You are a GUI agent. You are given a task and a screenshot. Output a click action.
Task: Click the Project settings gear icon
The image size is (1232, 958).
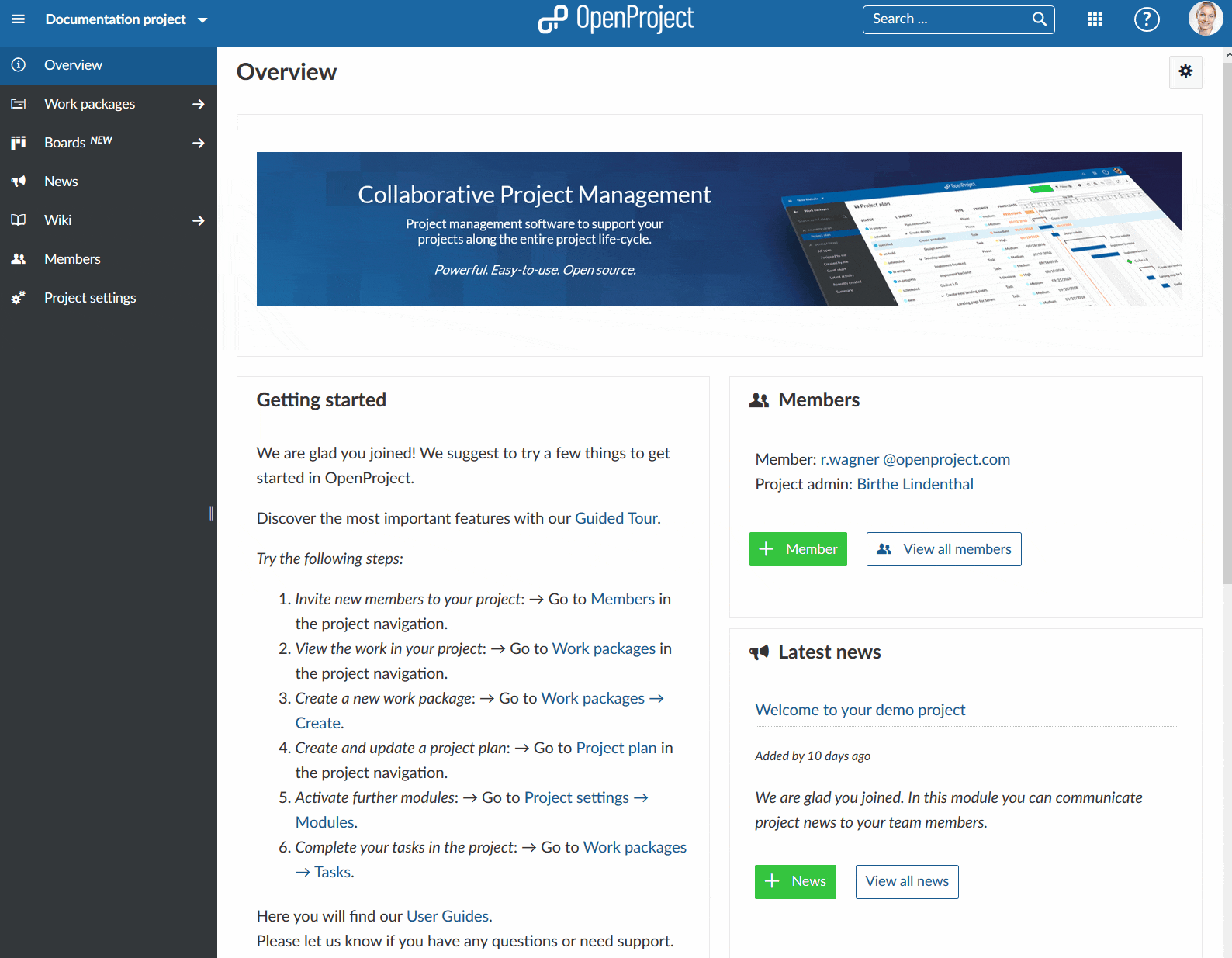(x=19, y=298)
